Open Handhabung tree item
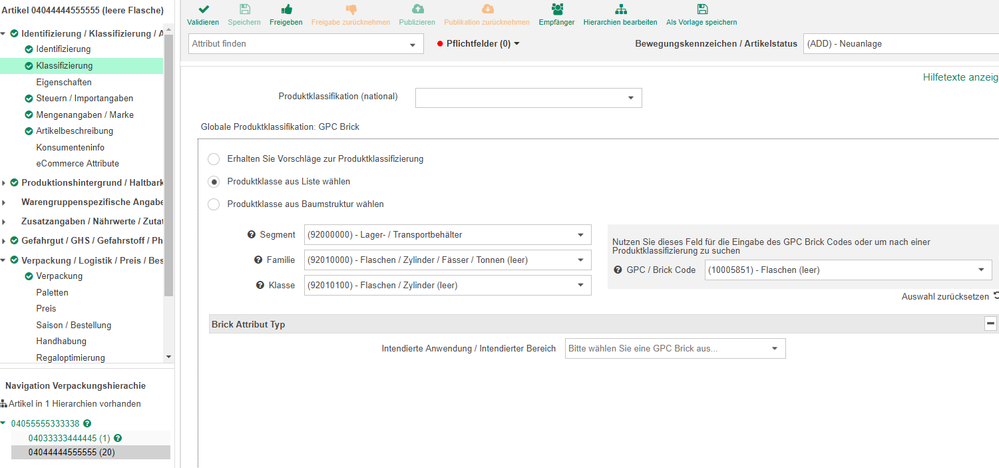 [x=61, y=341]
